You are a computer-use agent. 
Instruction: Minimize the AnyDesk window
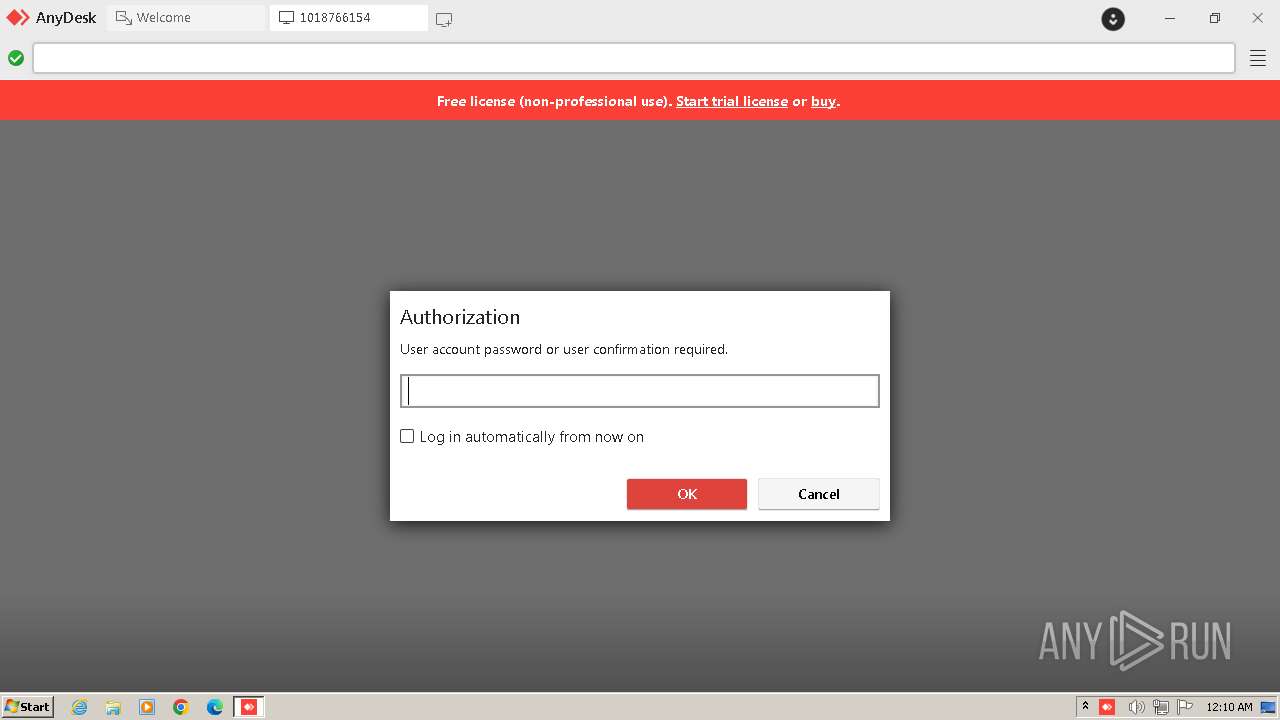click(1170, 18)
